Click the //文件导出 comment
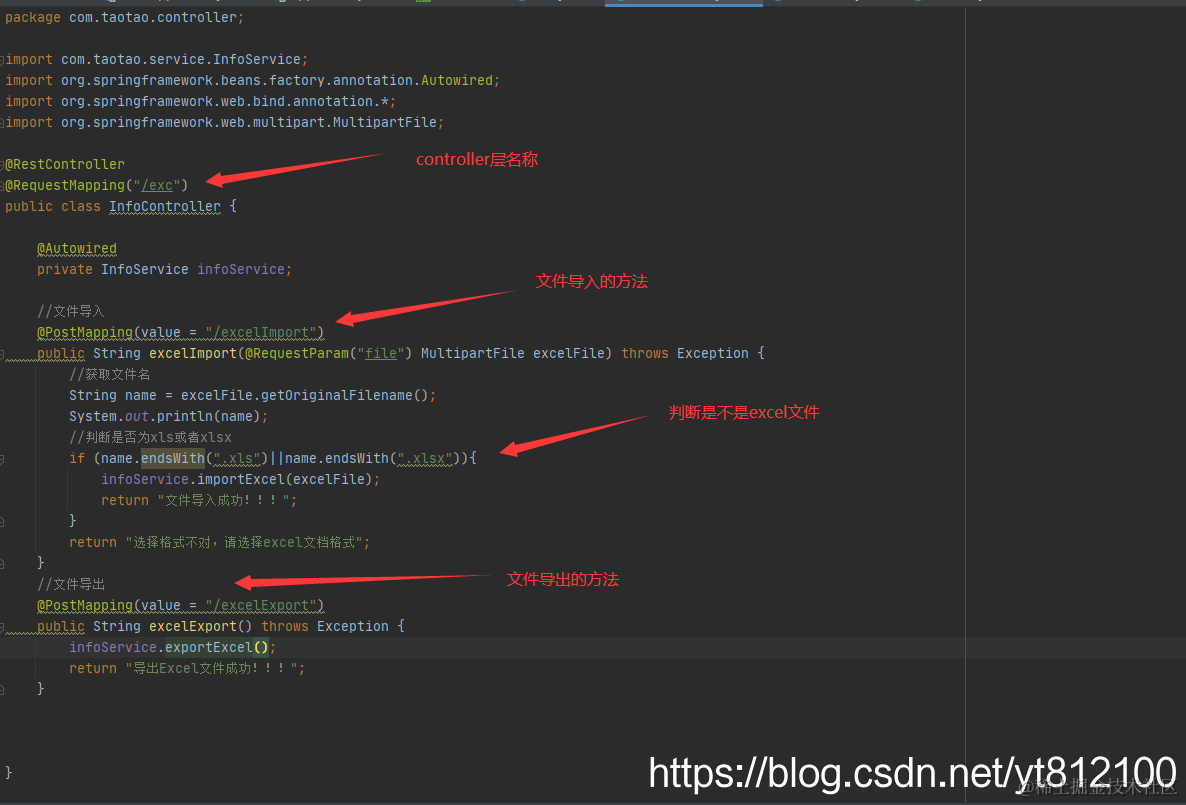This screenshot has width=1186, height=805. point(71,584)
